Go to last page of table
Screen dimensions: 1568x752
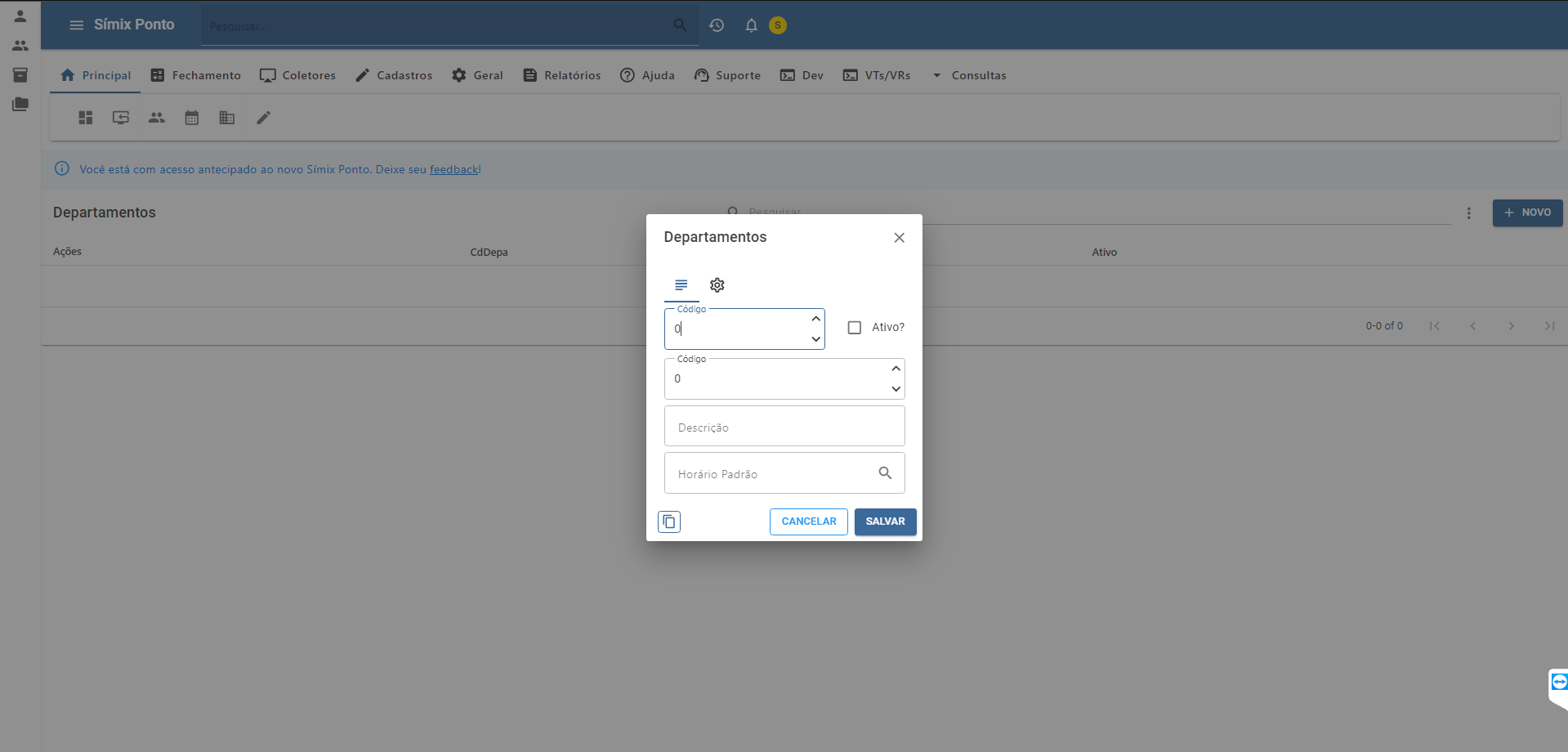[1549, 326]
